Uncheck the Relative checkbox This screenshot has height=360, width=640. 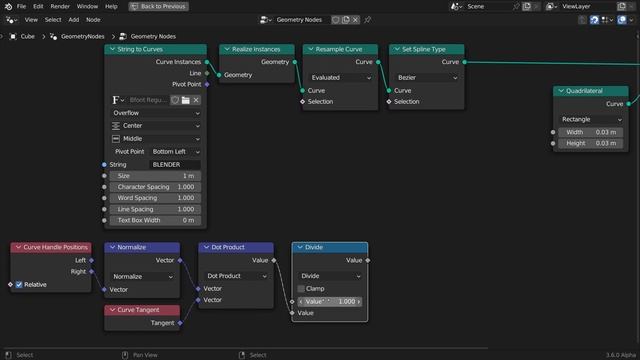point(19,284)
